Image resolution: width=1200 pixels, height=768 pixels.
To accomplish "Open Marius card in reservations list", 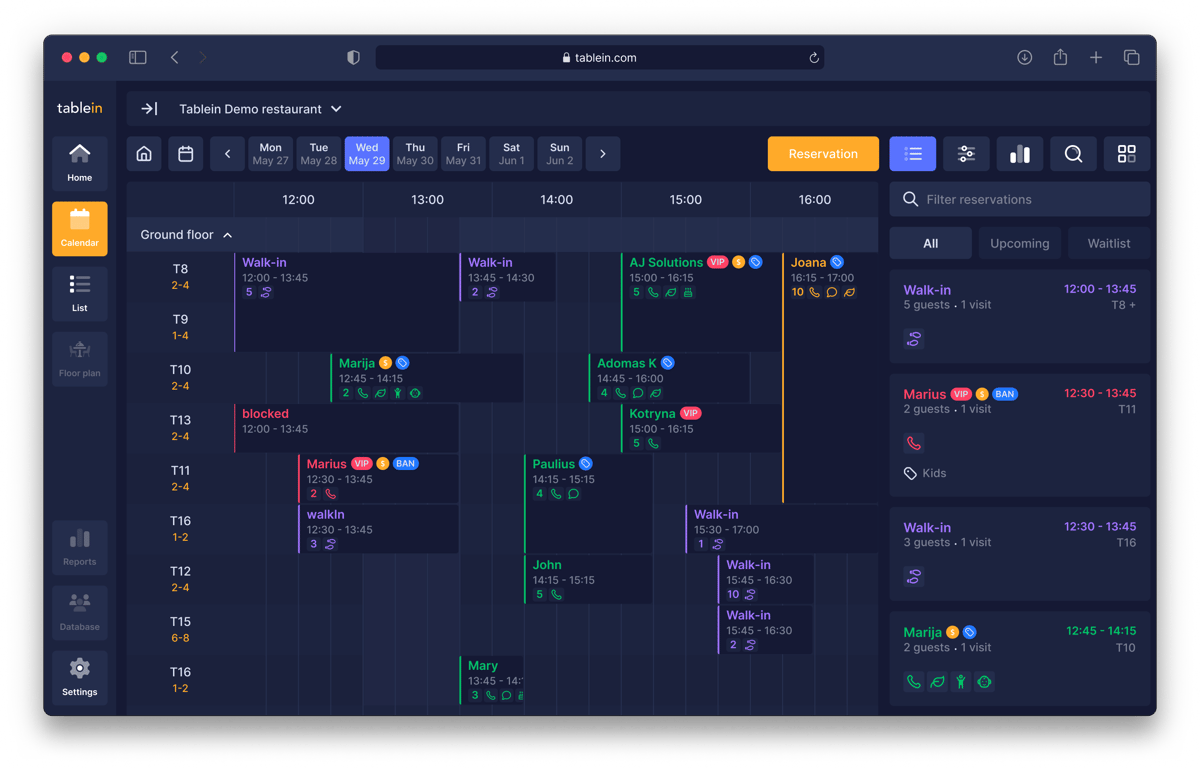I will tap(1020, 434).
